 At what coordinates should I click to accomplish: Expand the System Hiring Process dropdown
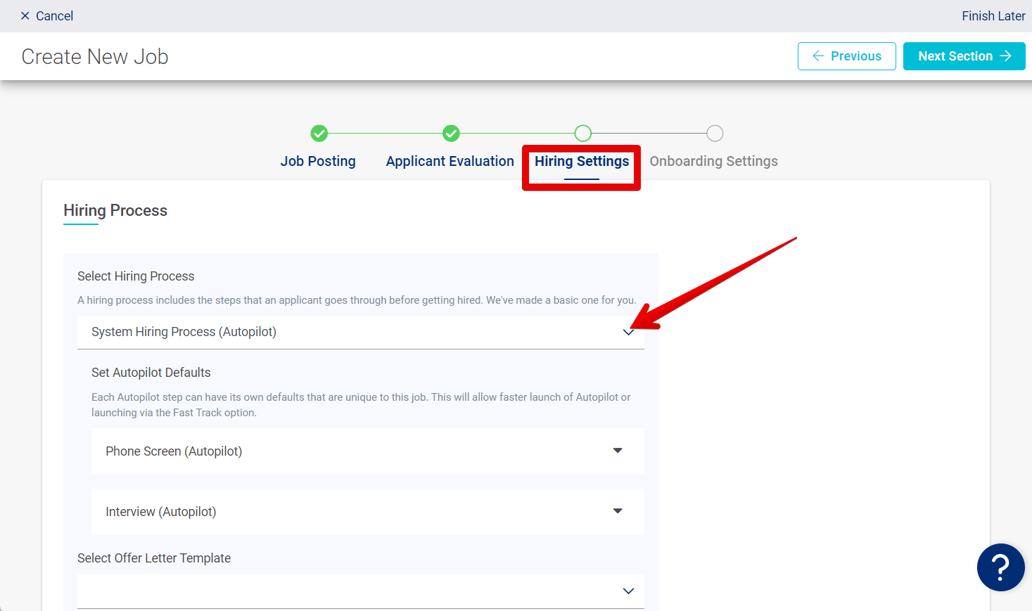point(630,331)
